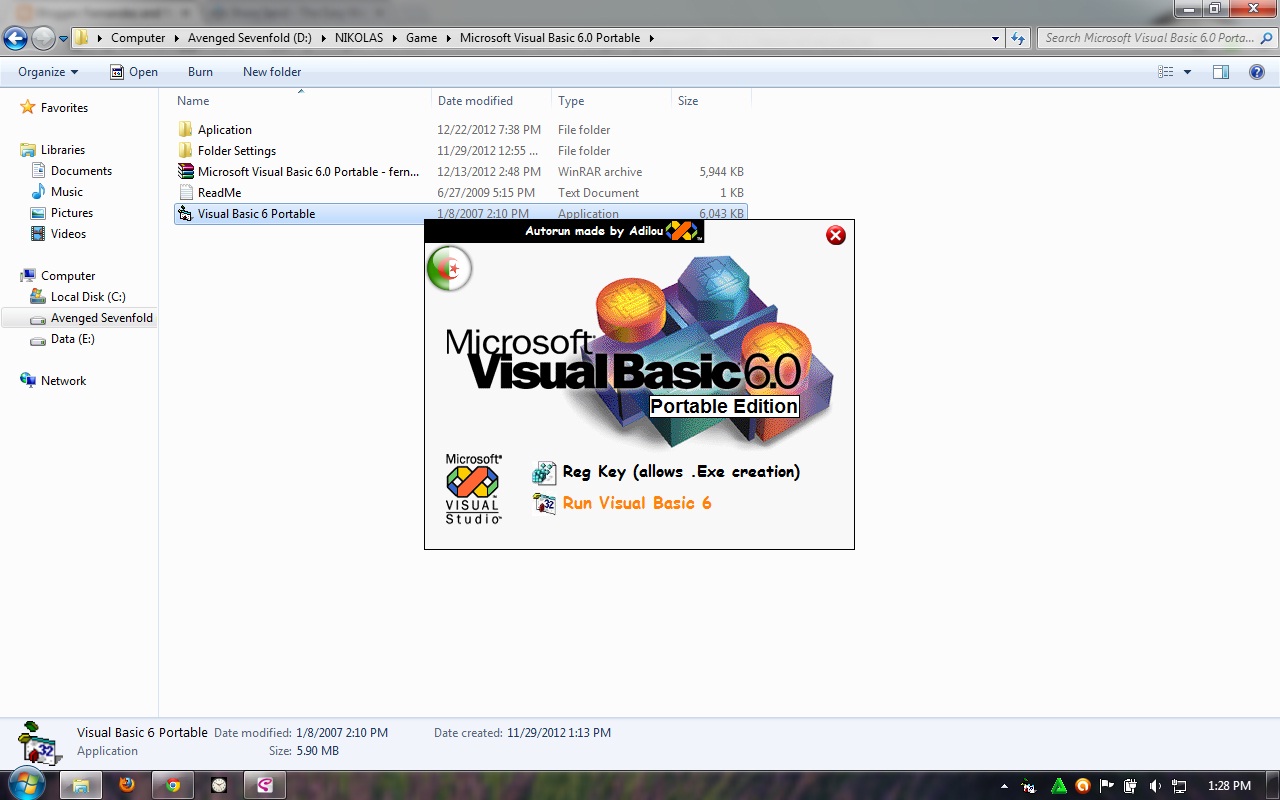The height and width of the screenshot is (800, 1280).
Task: Sort files by Type column
Action: (x=611, y=101)
